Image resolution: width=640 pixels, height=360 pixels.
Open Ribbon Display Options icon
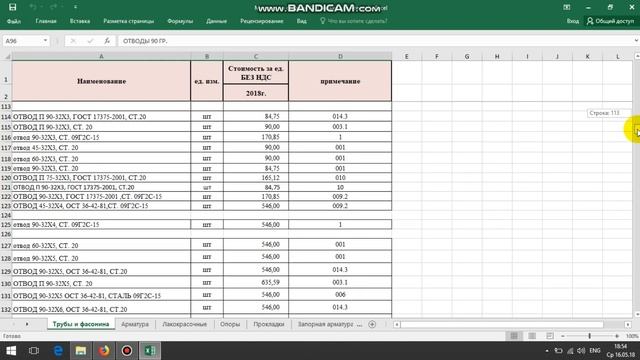pyautogui.click(x=567, y=7)
